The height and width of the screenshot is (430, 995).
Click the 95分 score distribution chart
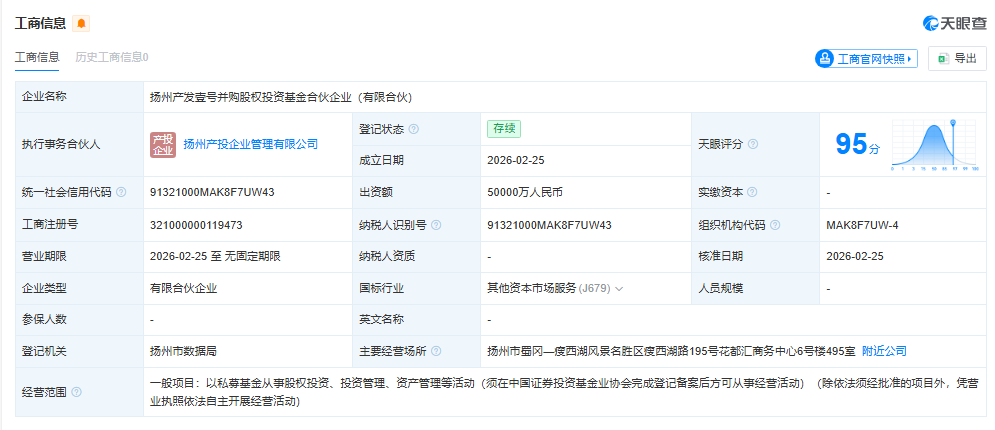934,146
